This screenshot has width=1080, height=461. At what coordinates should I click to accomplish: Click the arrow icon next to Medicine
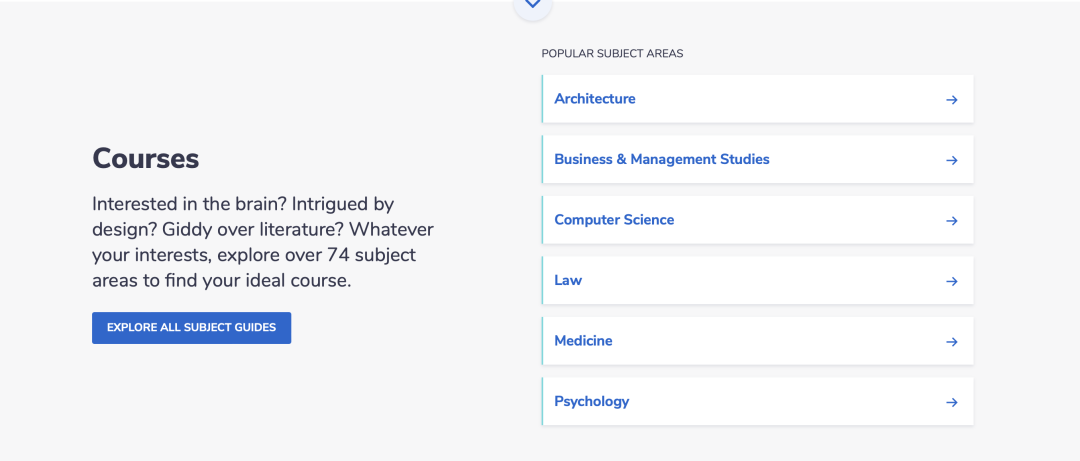tap(951, 342)
